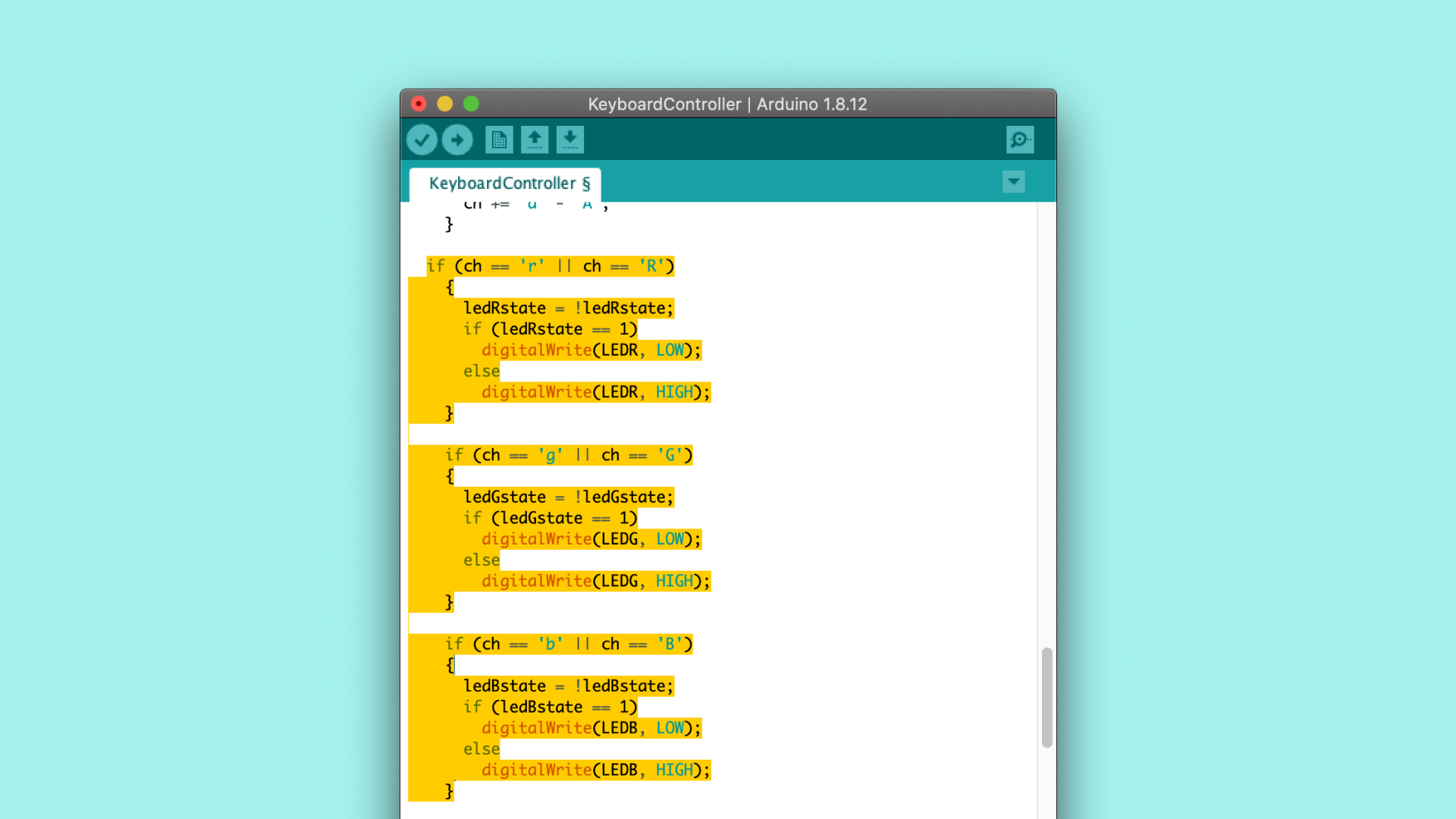Screen dimensions: 1456x819
Task: Maximize window with the green button
Action: click(471, 104)
